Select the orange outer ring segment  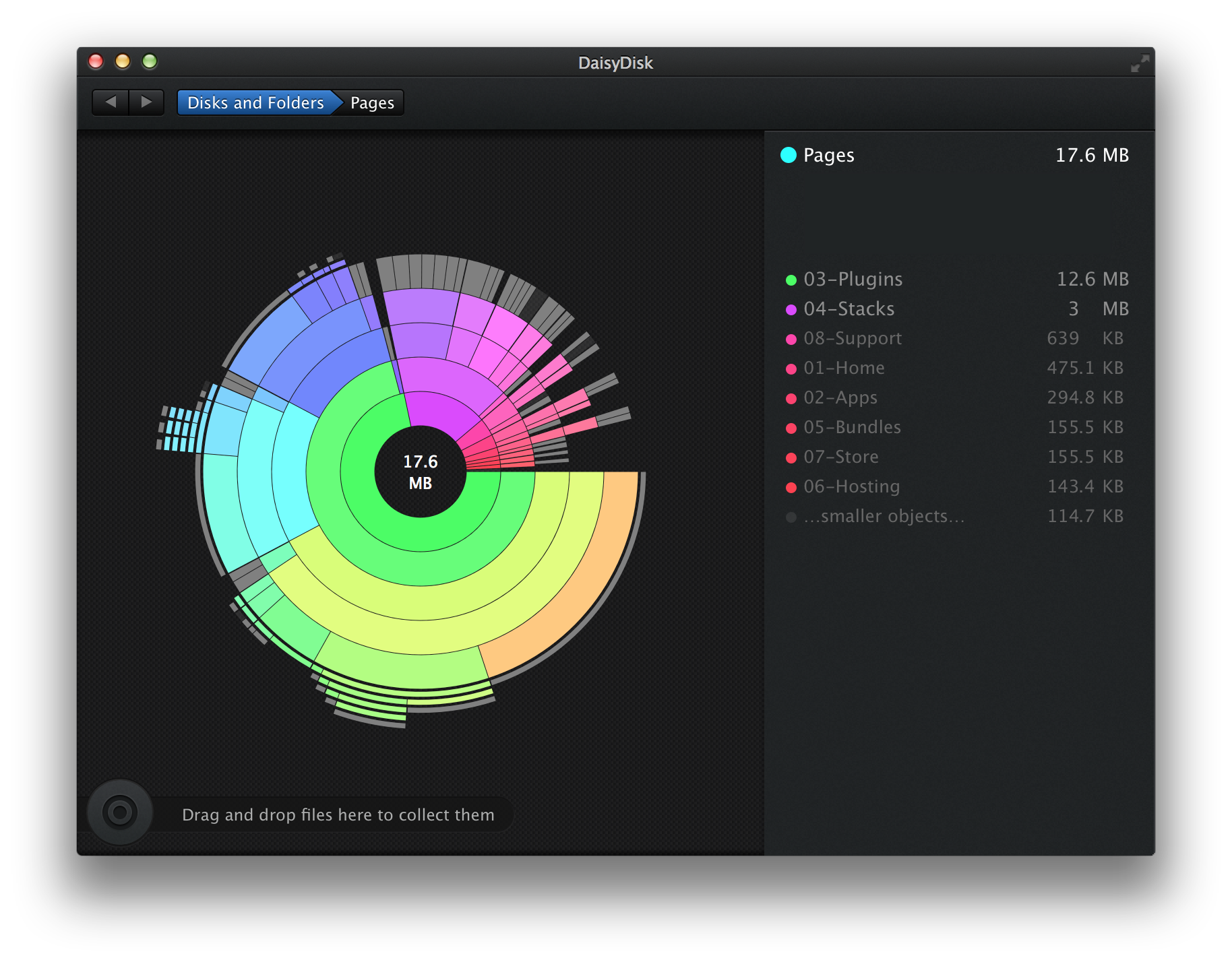point(584,593)
